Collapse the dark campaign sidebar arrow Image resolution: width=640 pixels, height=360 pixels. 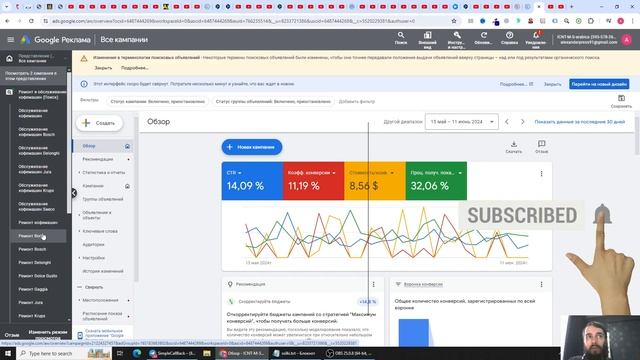point(74,193)
